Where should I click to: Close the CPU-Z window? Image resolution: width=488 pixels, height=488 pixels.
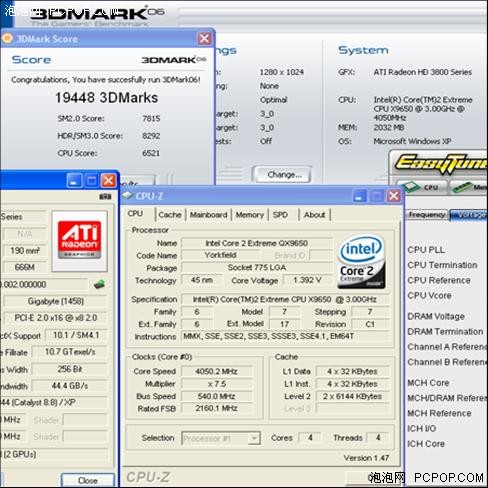394,196
